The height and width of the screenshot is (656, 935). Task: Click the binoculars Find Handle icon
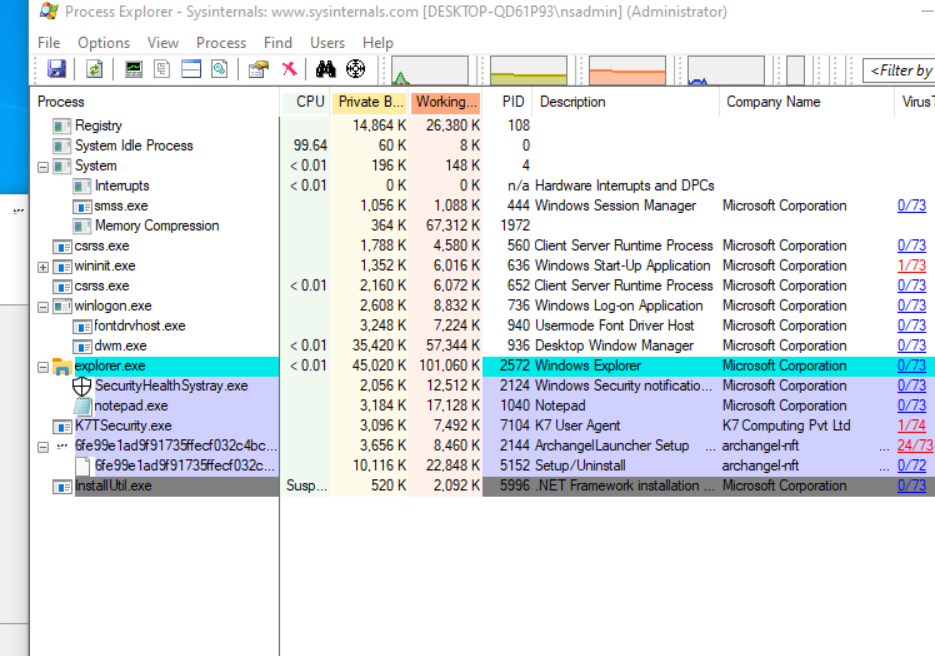[325, 69]
